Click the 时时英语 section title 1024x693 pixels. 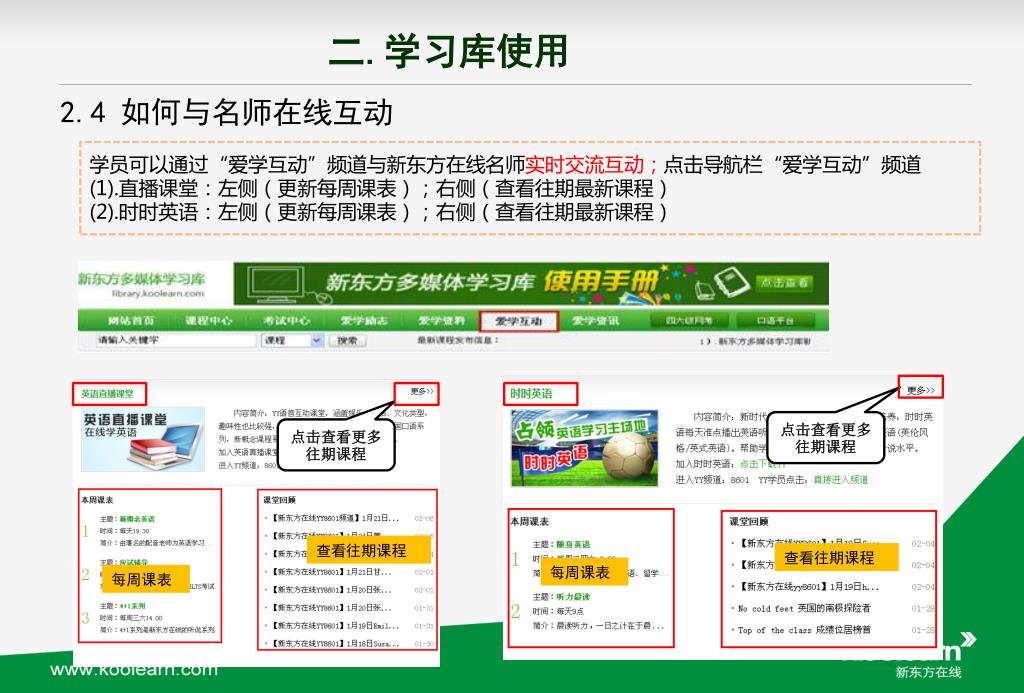point(531,394)
